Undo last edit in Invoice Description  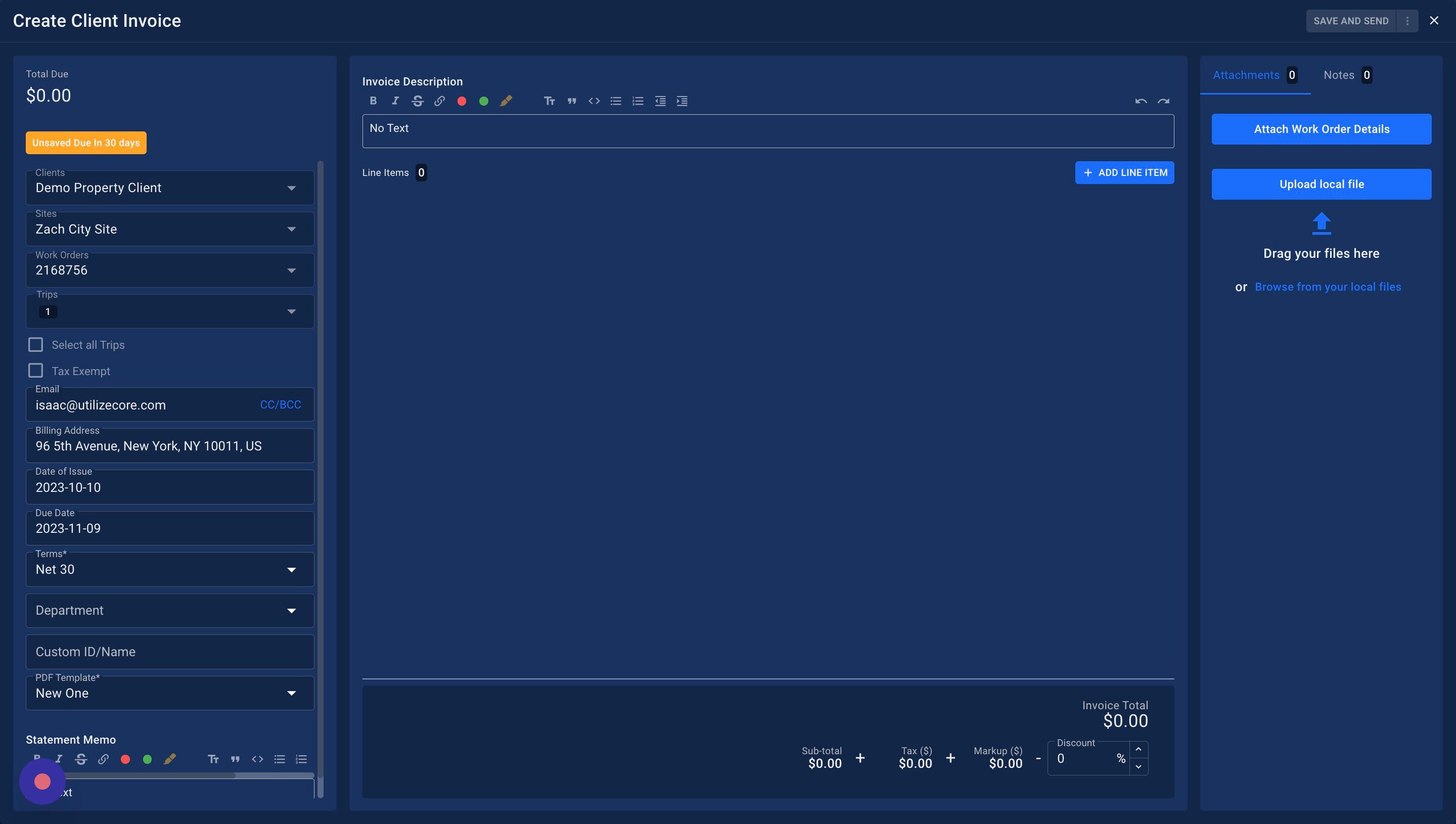(1140, 101)
